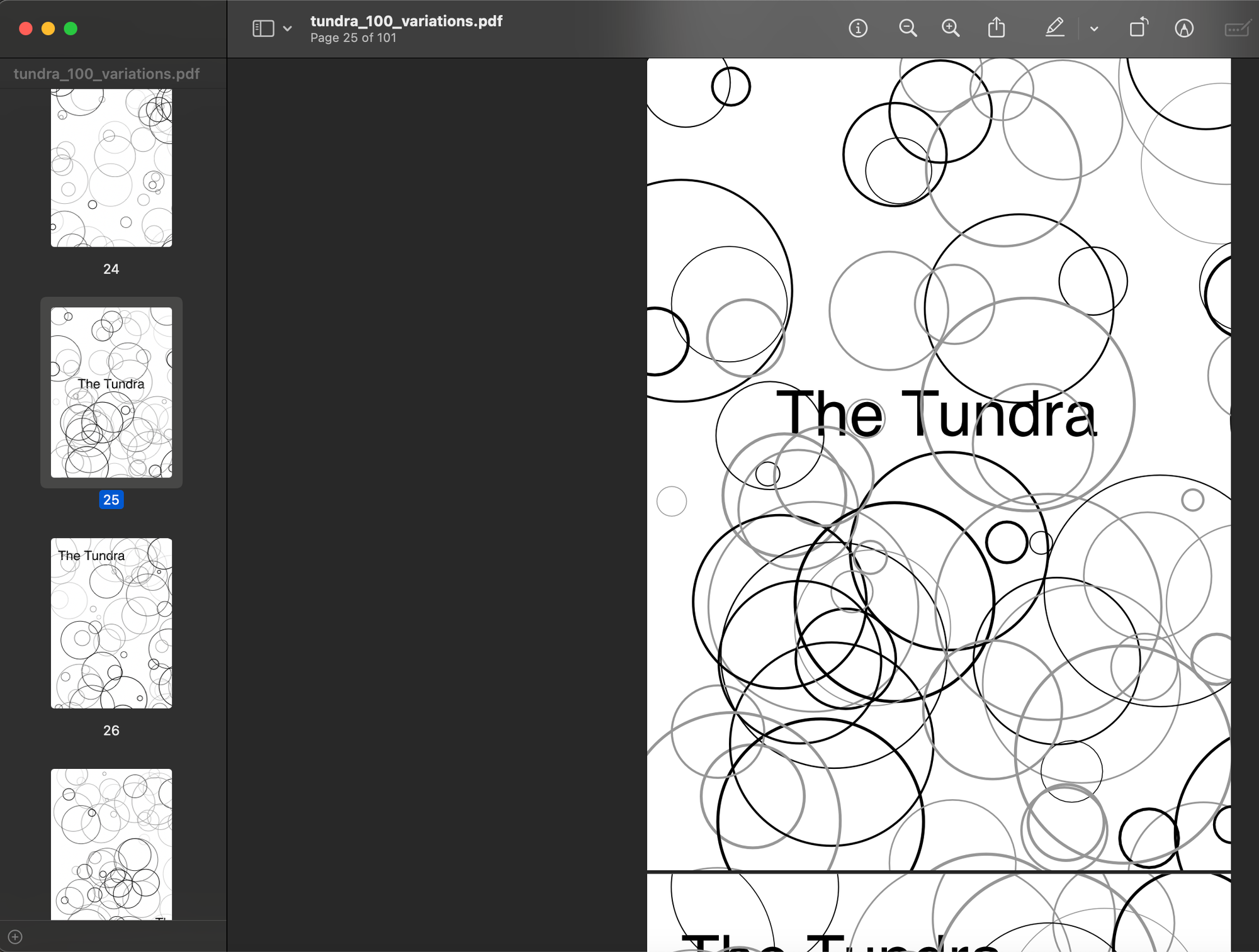This screenshot has height=952, width=1259.
Task: Click the green full-screen window button
Action: click(x=71, y=28)
